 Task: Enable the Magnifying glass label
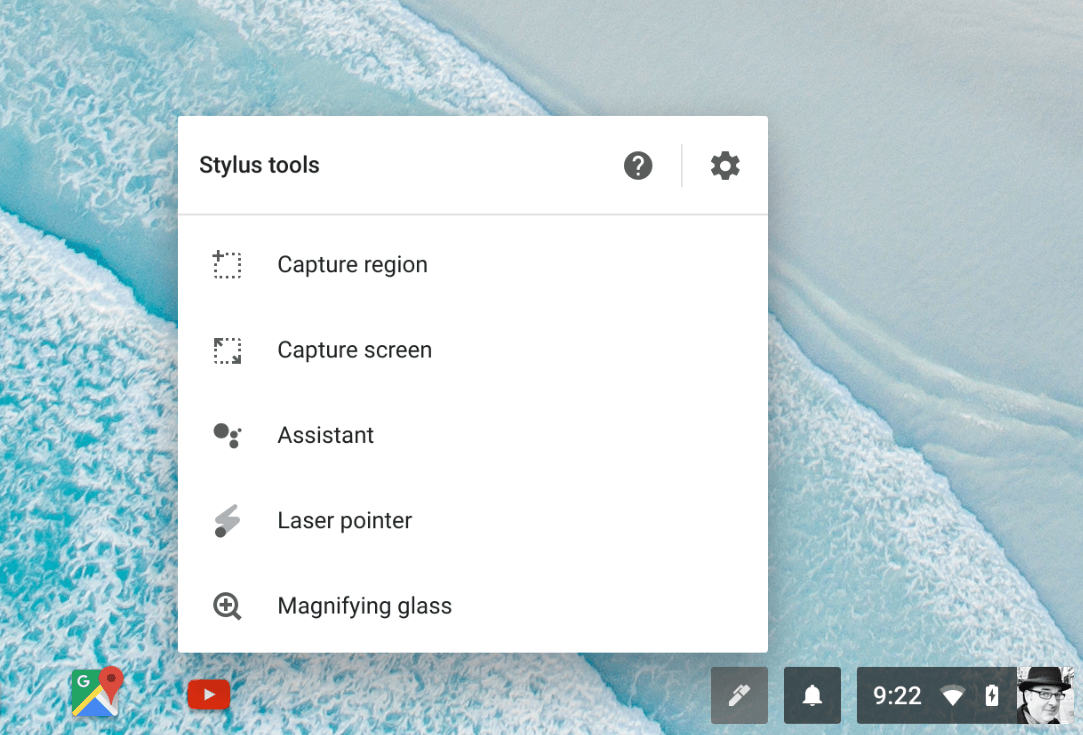[364, 606]
